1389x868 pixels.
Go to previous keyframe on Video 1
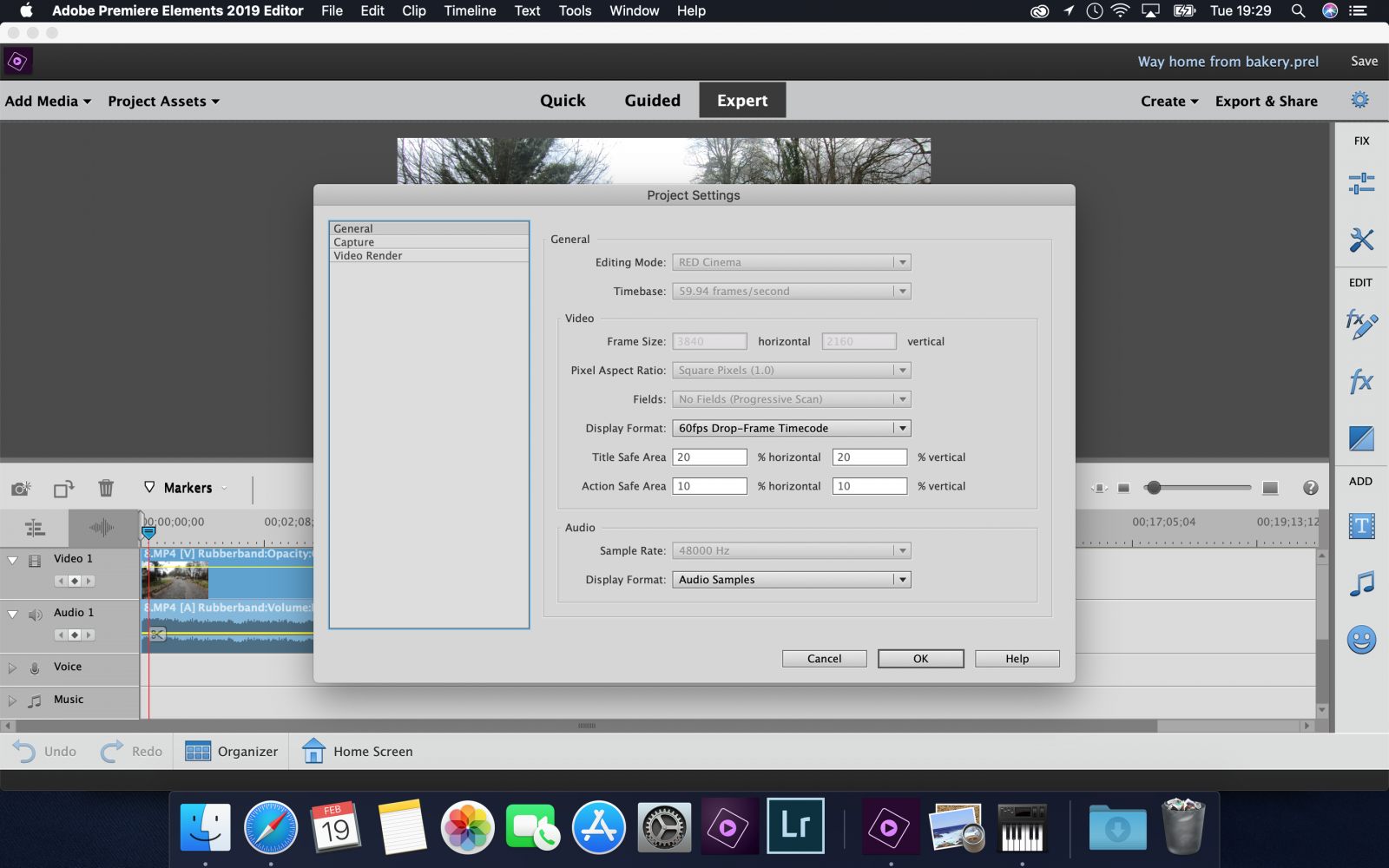point(61,581)
